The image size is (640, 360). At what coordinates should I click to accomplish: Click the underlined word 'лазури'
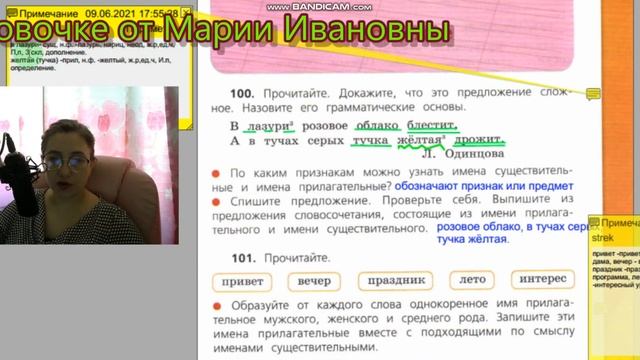pyautogui.click(x=269, y=127)
